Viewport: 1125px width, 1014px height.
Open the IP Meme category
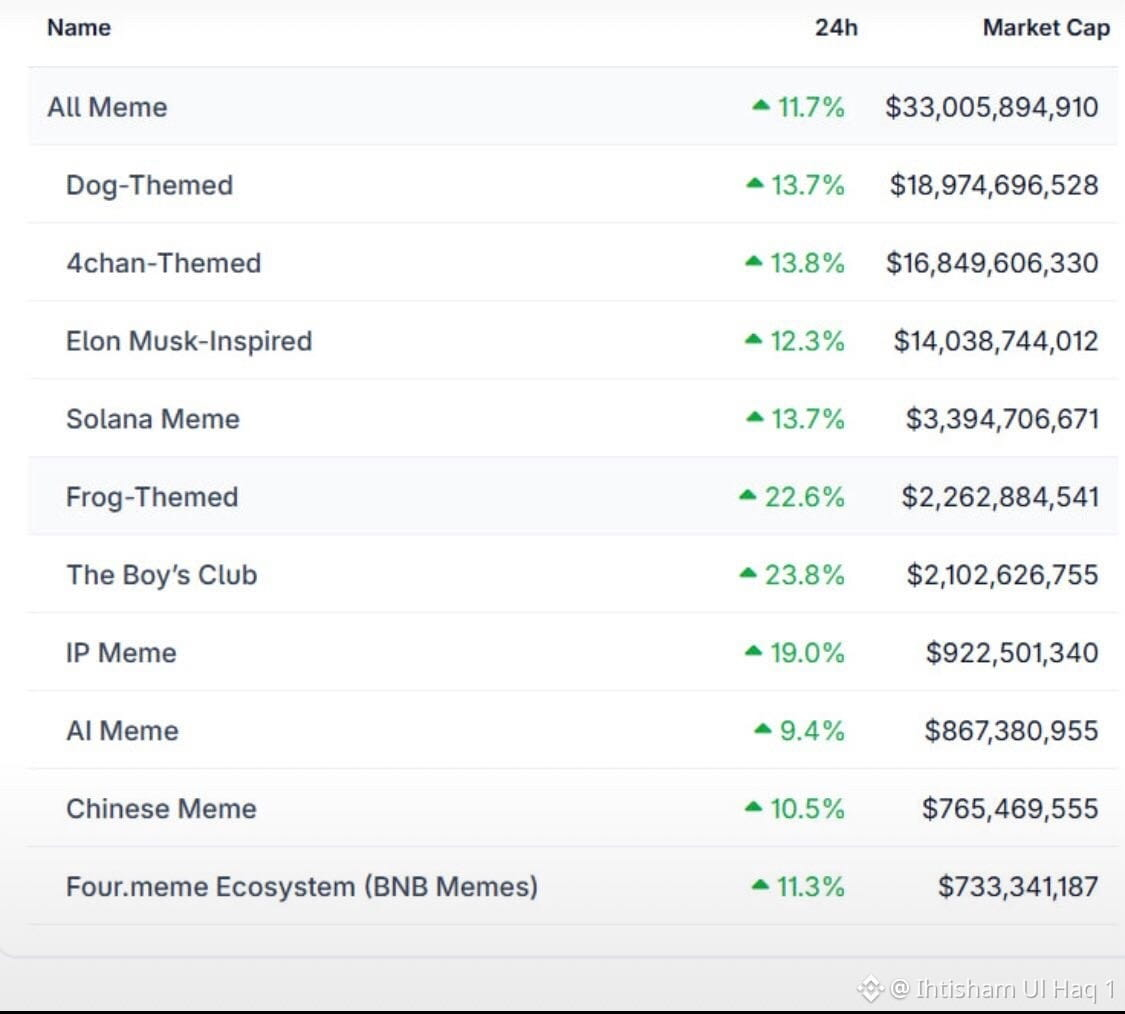pyautogui.click(x=121, y=653)
